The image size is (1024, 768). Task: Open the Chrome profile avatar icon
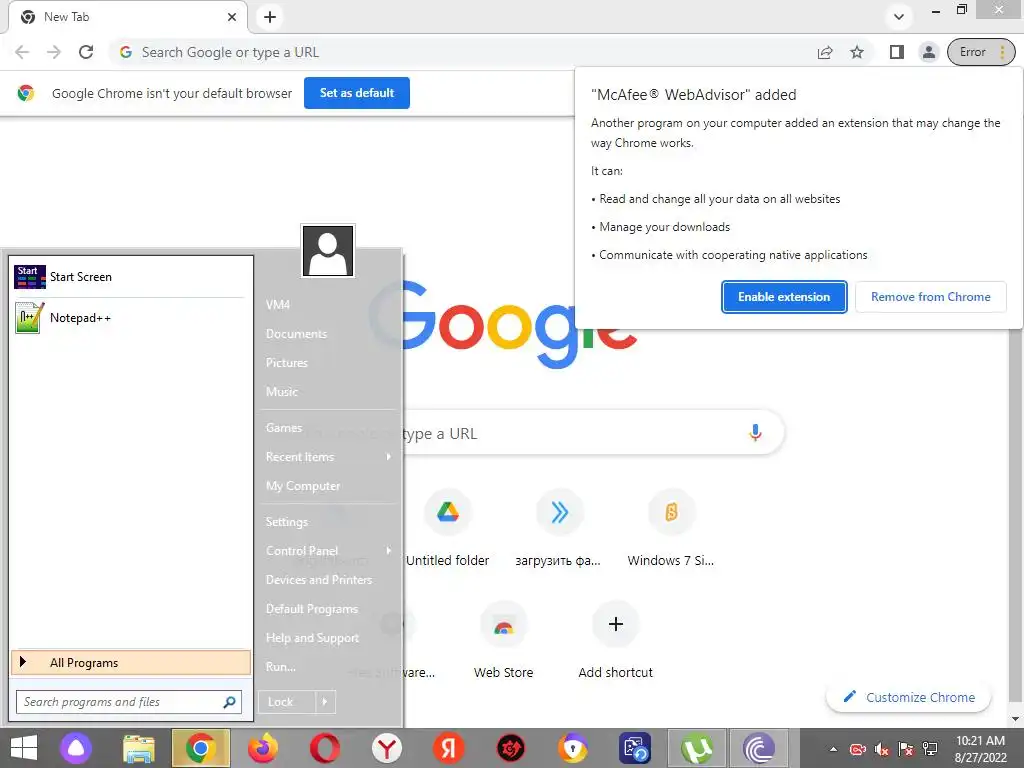[x=928, y=52]
